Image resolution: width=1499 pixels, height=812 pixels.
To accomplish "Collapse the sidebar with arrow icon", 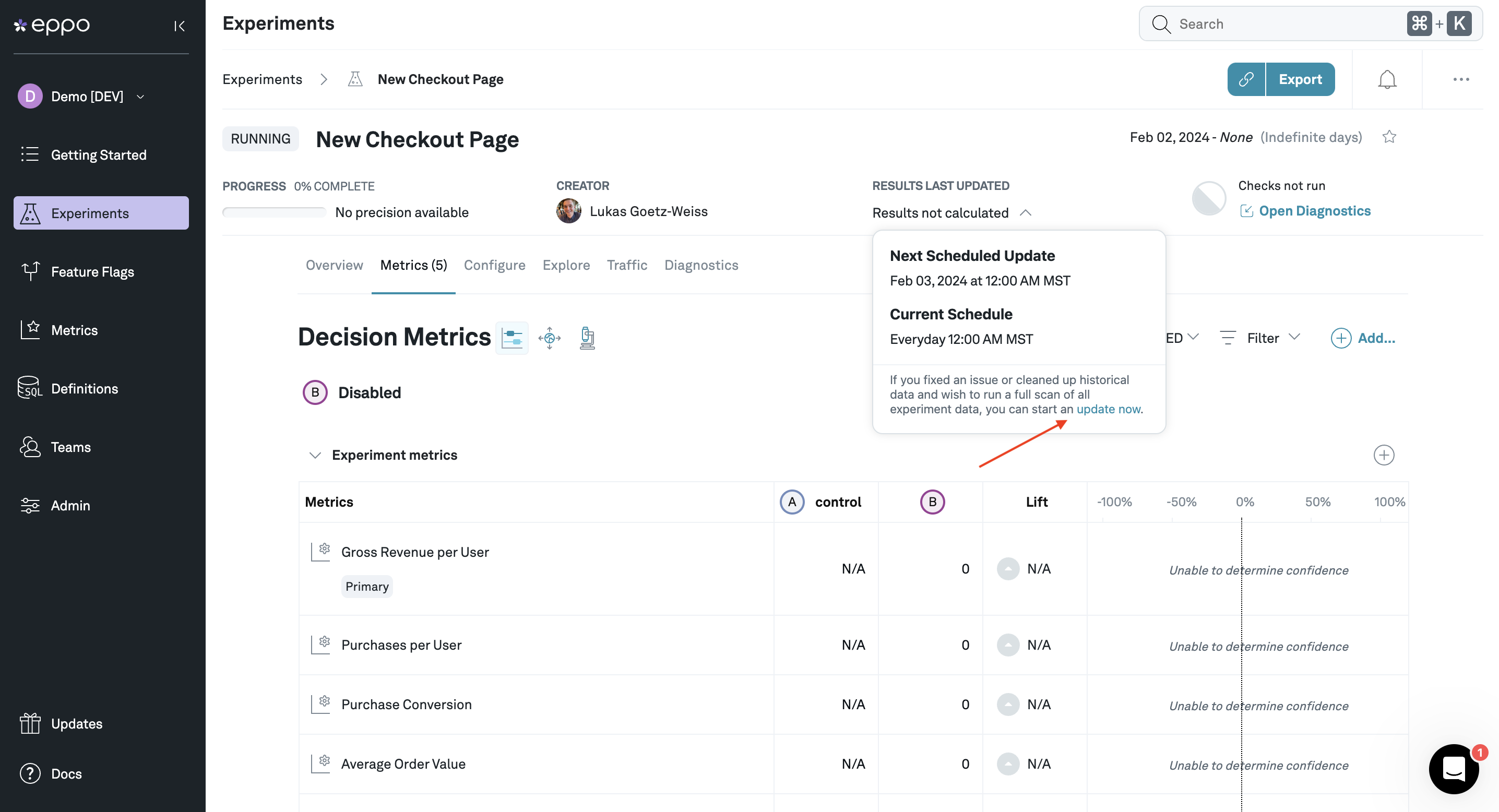I will (179, 26).
